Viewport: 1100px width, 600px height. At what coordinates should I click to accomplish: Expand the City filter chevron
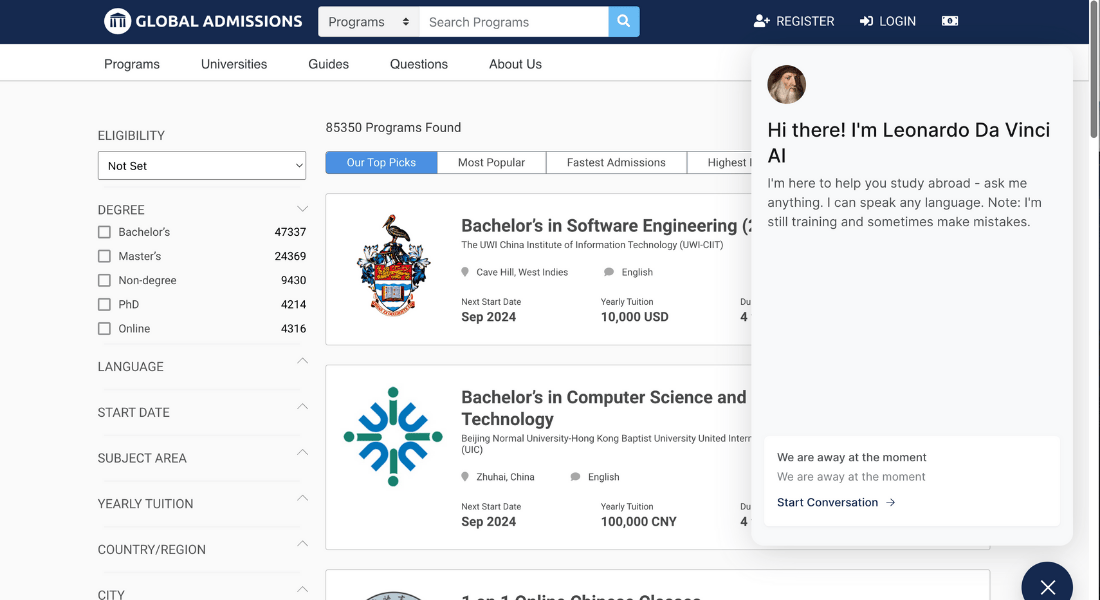tap(302, 589)
